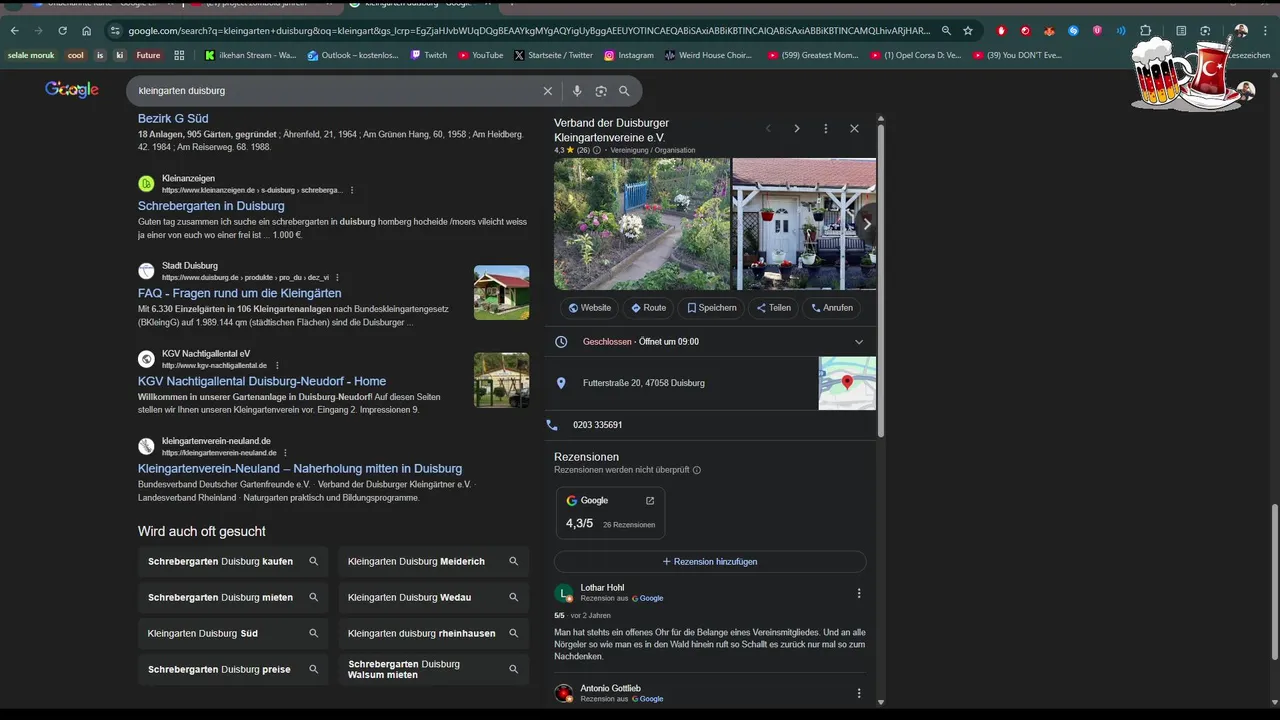Save the place with Speichern
The height and width of the screenshot is (720, 1280).
711,308
